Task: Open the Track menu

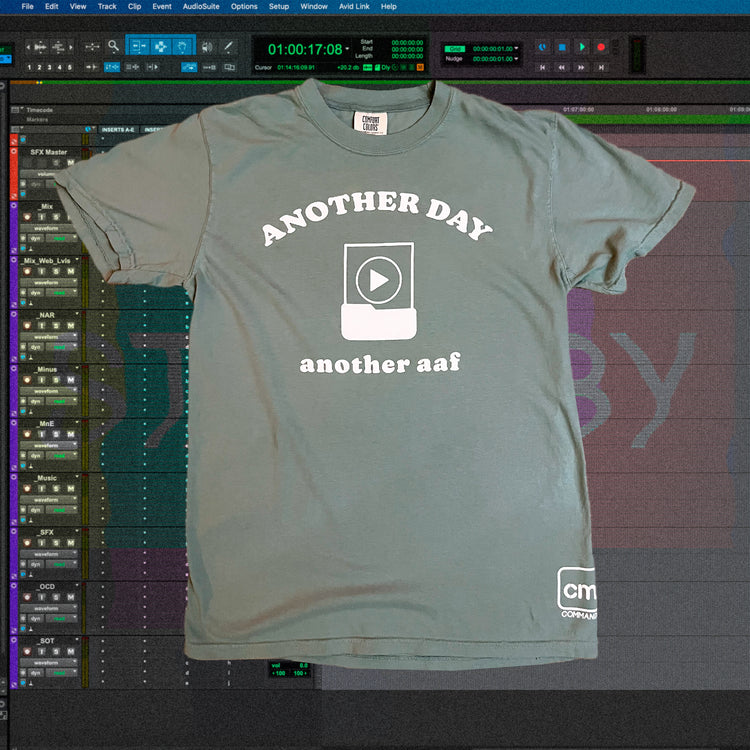Action: [107, 6]
